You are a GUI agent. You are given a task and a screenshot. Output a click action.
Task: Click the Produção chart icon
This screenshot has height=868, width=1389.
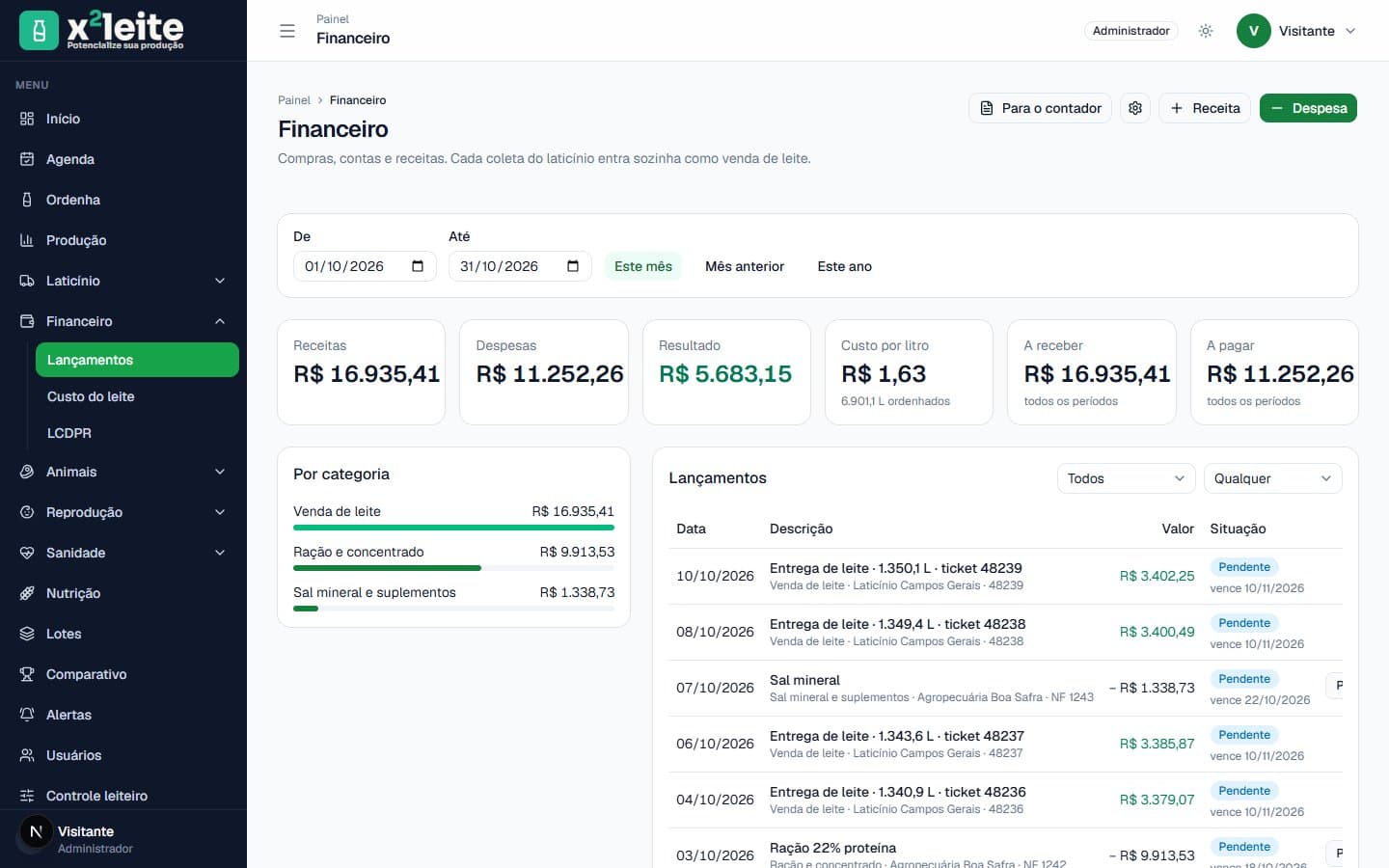[x=27, y=240]
